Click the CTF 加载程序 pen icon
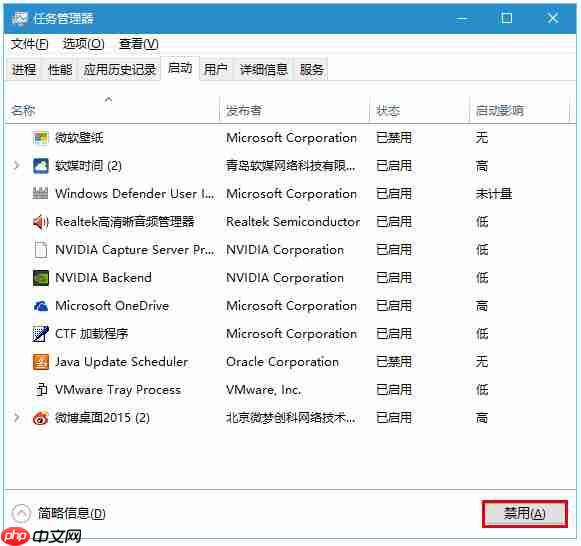 [x=40, y=334]
